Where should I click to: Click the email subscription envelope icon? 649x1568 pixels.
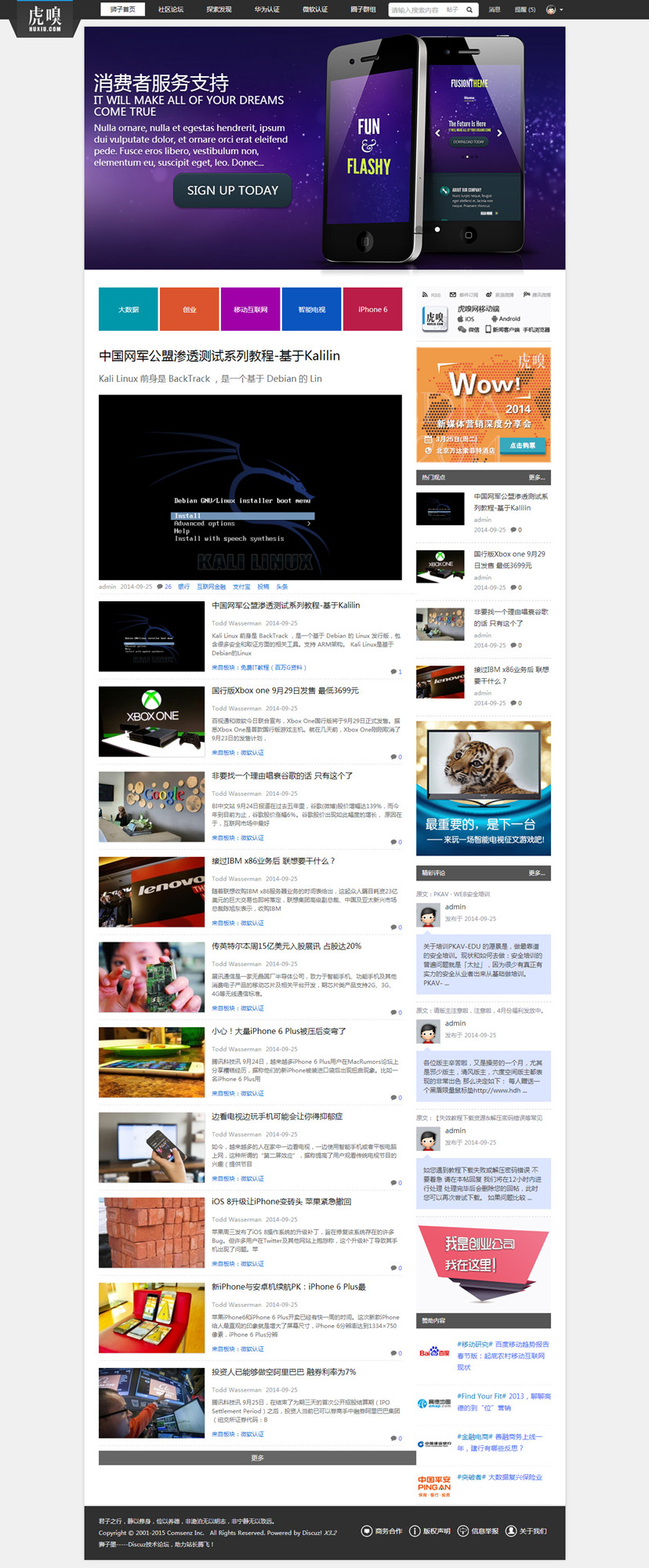coord(453,295)
